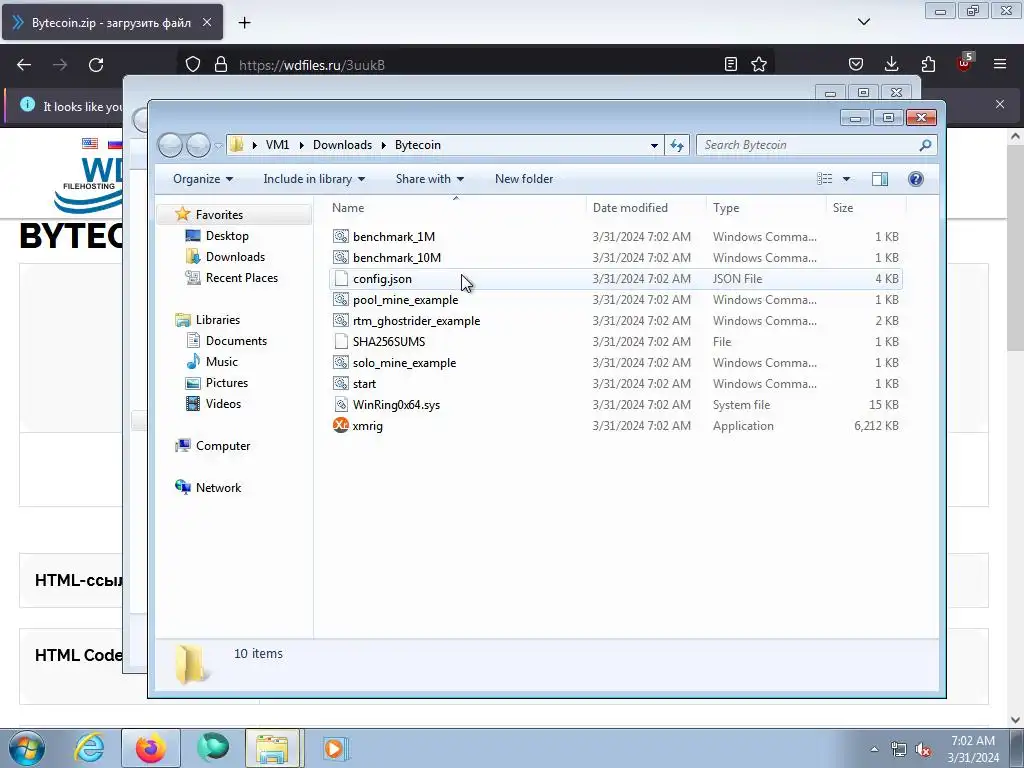Open Firefox hamburger application menu

point(1000,64)
